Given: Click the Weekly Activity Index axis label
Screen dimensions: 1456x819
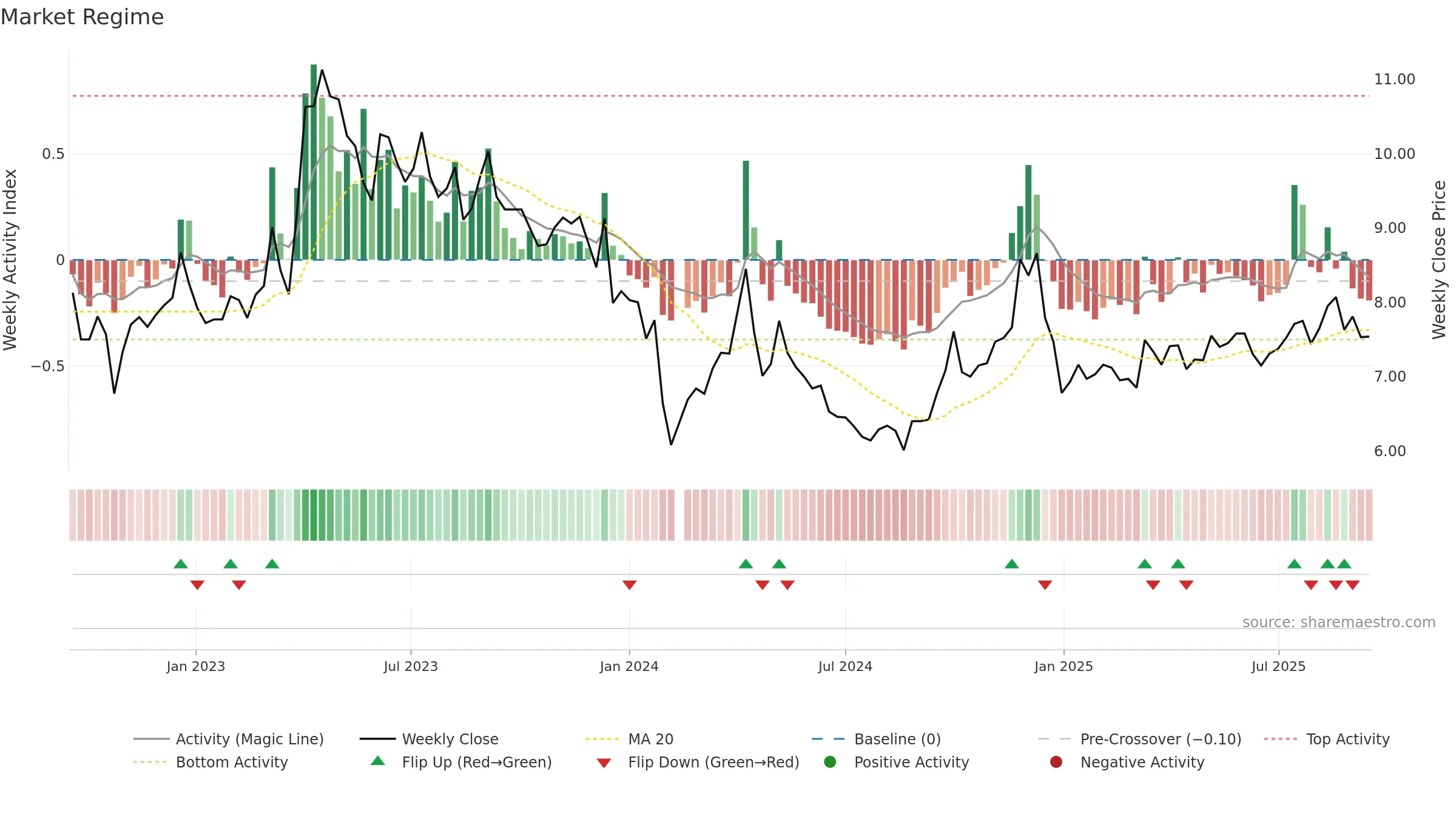Looking at the screenshot, I should [10, 260].
